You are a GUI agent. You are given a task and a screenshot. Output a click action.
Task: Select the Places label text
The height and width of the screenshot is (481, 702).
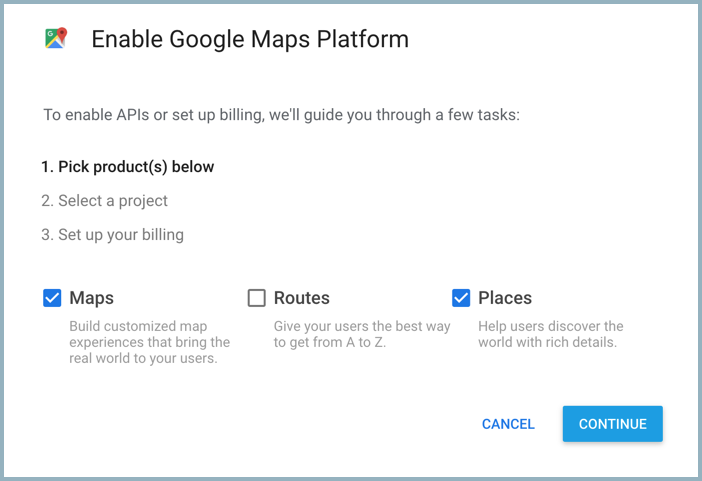[x=505, y=298]
